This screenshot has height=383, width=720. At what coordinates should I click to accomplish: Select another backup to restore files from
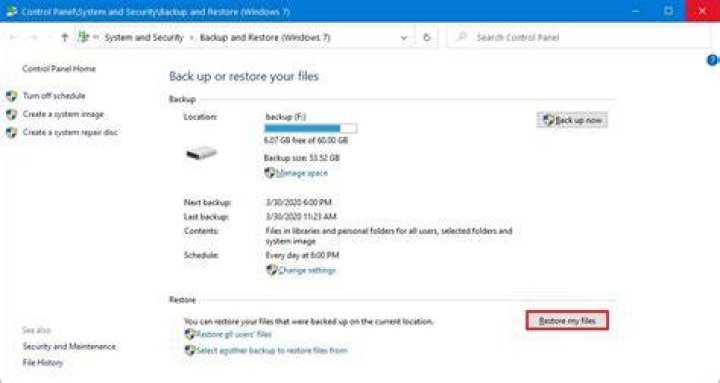[272, 350]
